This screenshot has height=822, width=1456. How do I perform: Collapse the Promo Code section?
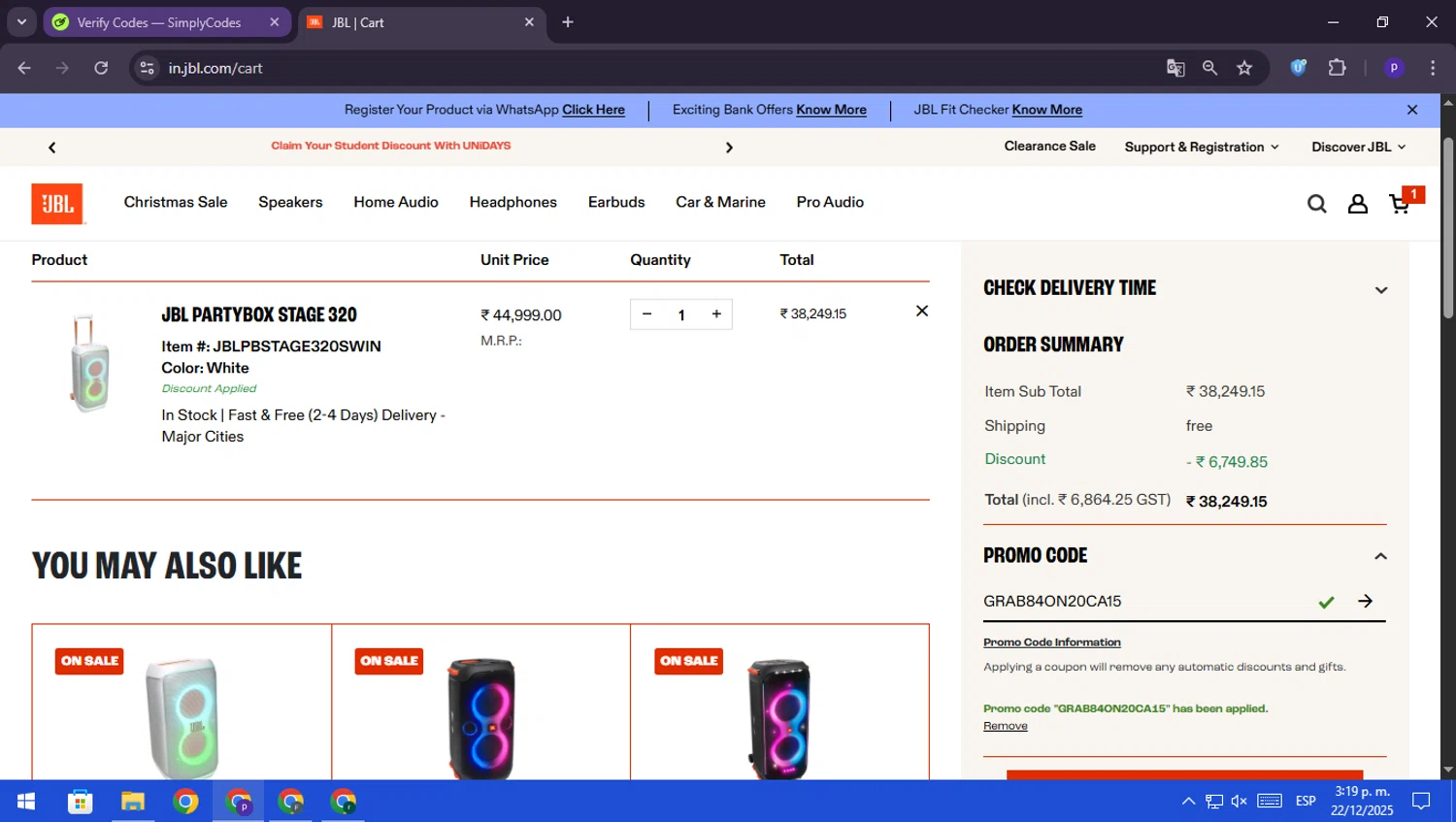point(1380,556)
